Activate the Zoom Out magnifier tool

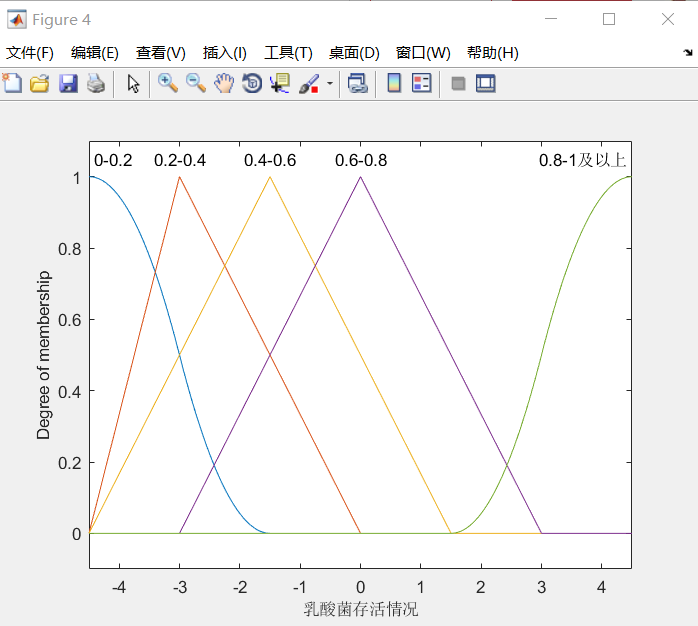(196, 83)
